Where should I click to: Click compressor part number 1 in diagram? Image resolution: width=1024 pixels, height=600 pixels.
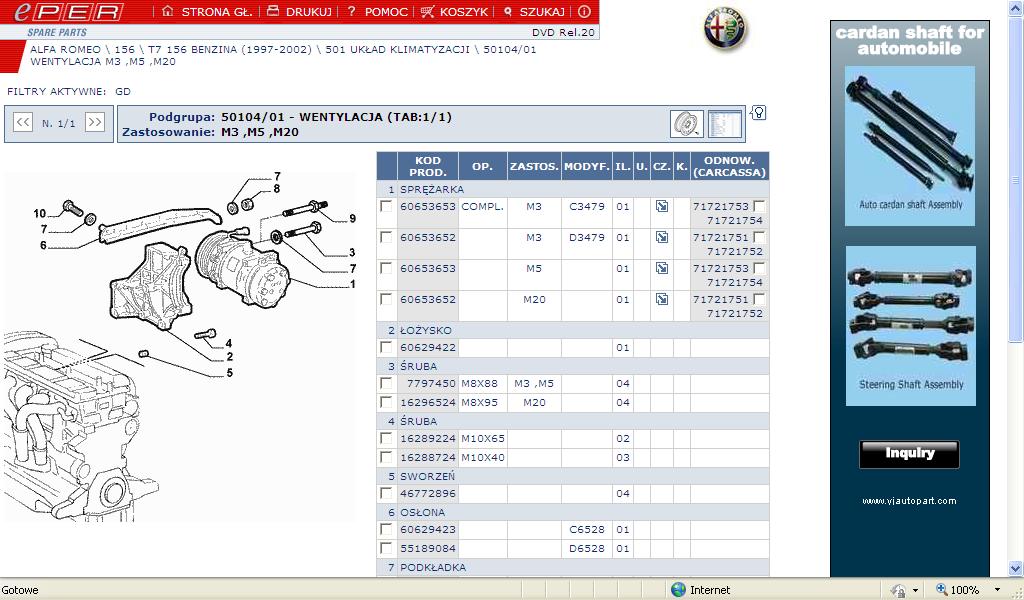[353, 284]
